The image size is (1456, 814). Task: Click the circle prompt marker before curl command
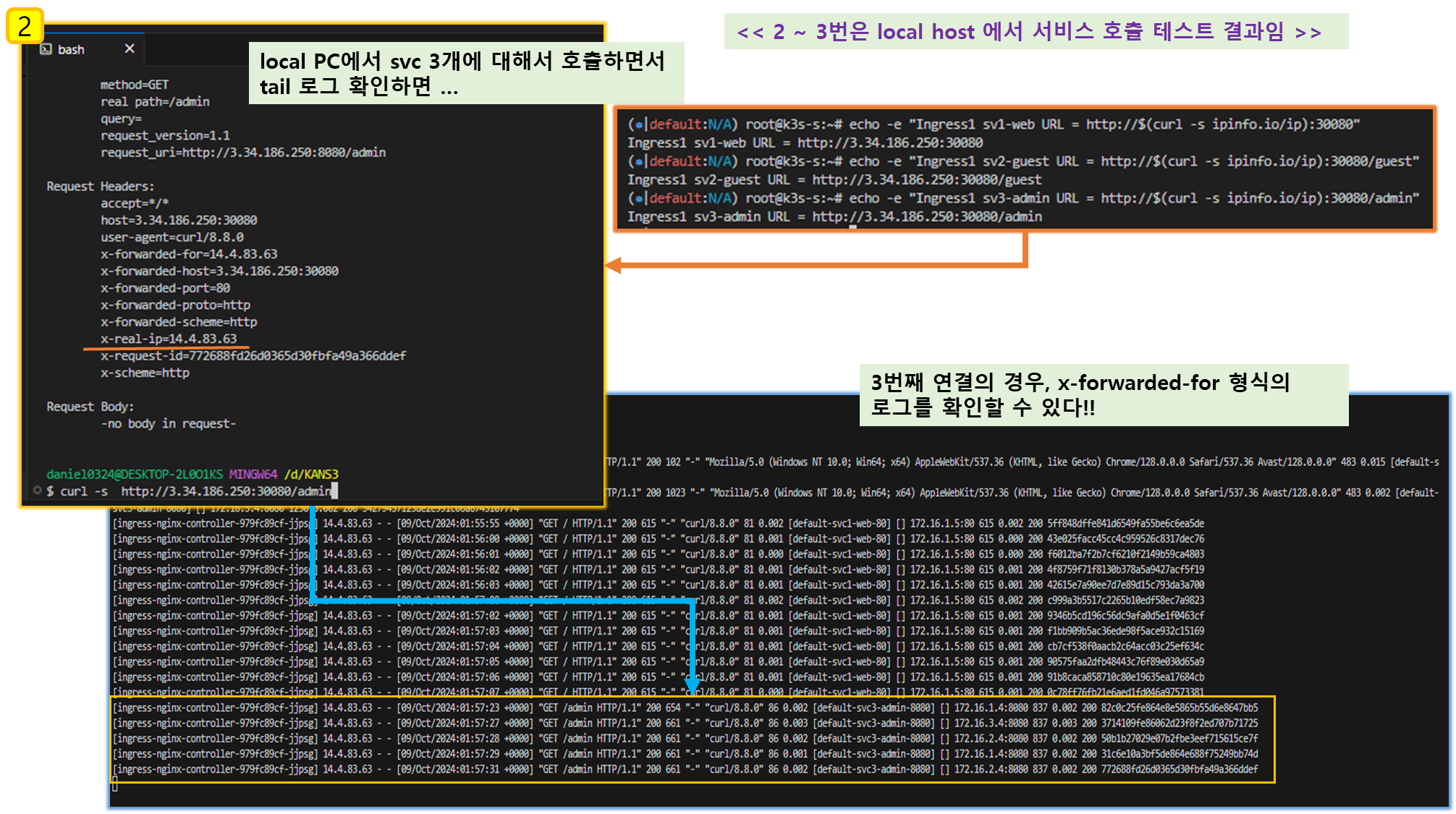click(x=38, y=491)
